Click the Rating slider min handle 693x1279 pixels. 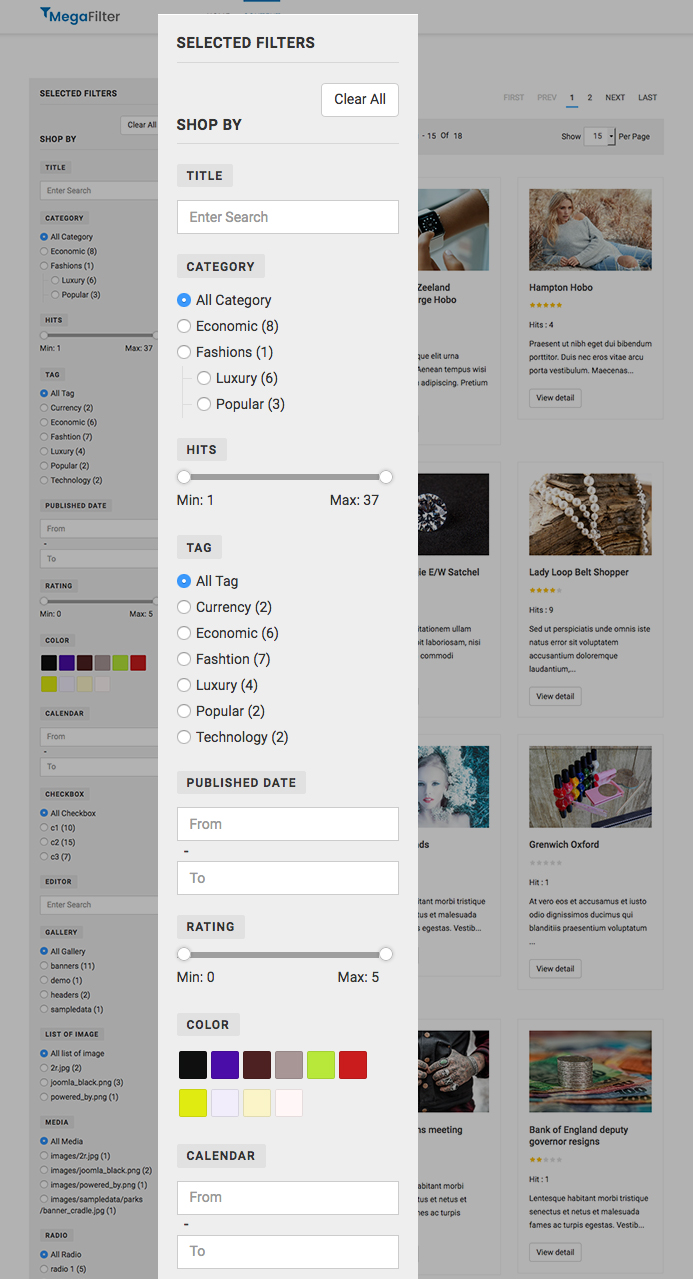(x=184, y=954)
